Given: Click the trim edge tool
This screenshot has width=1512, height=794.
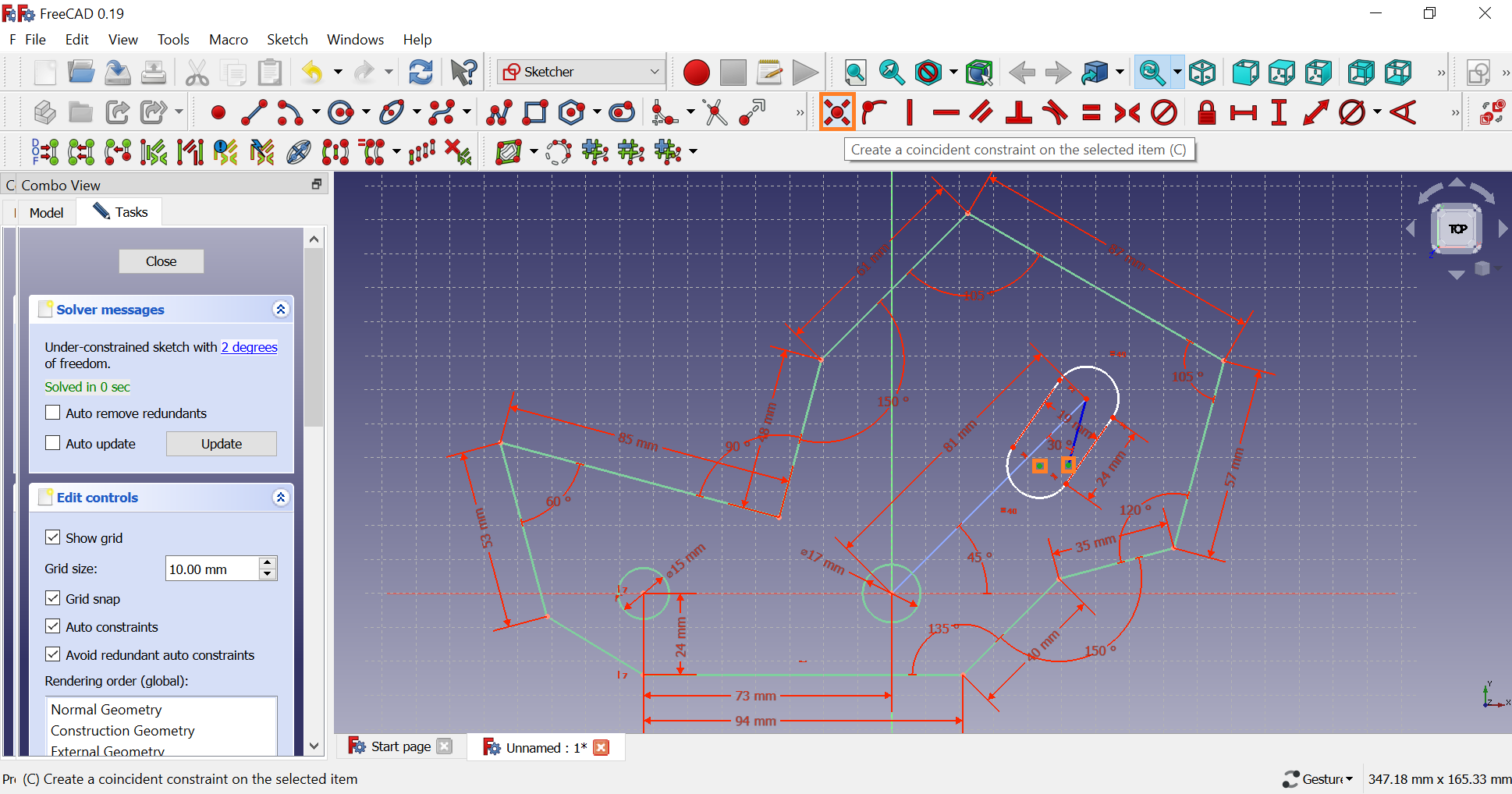Looking at the screenshot, I should (x=715, y=113).
